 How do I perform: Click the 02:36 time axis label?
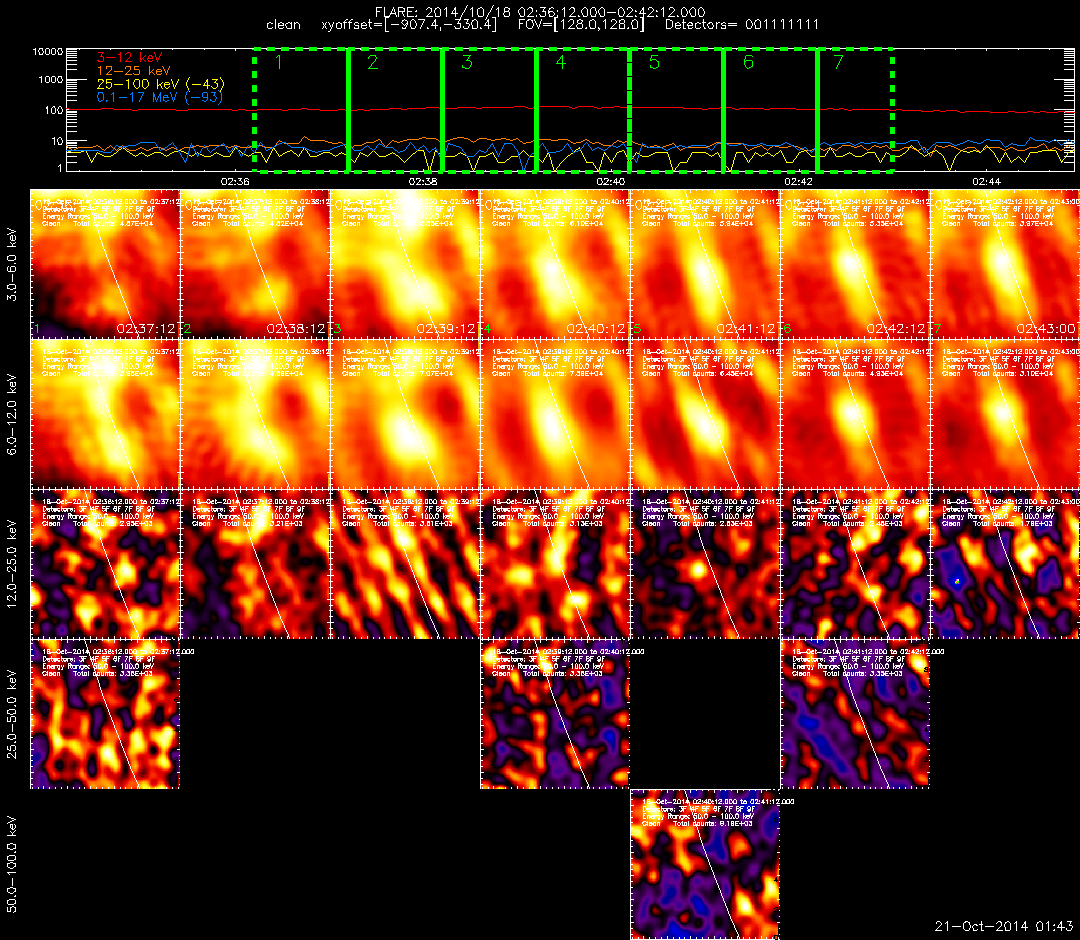click(235, 181)
